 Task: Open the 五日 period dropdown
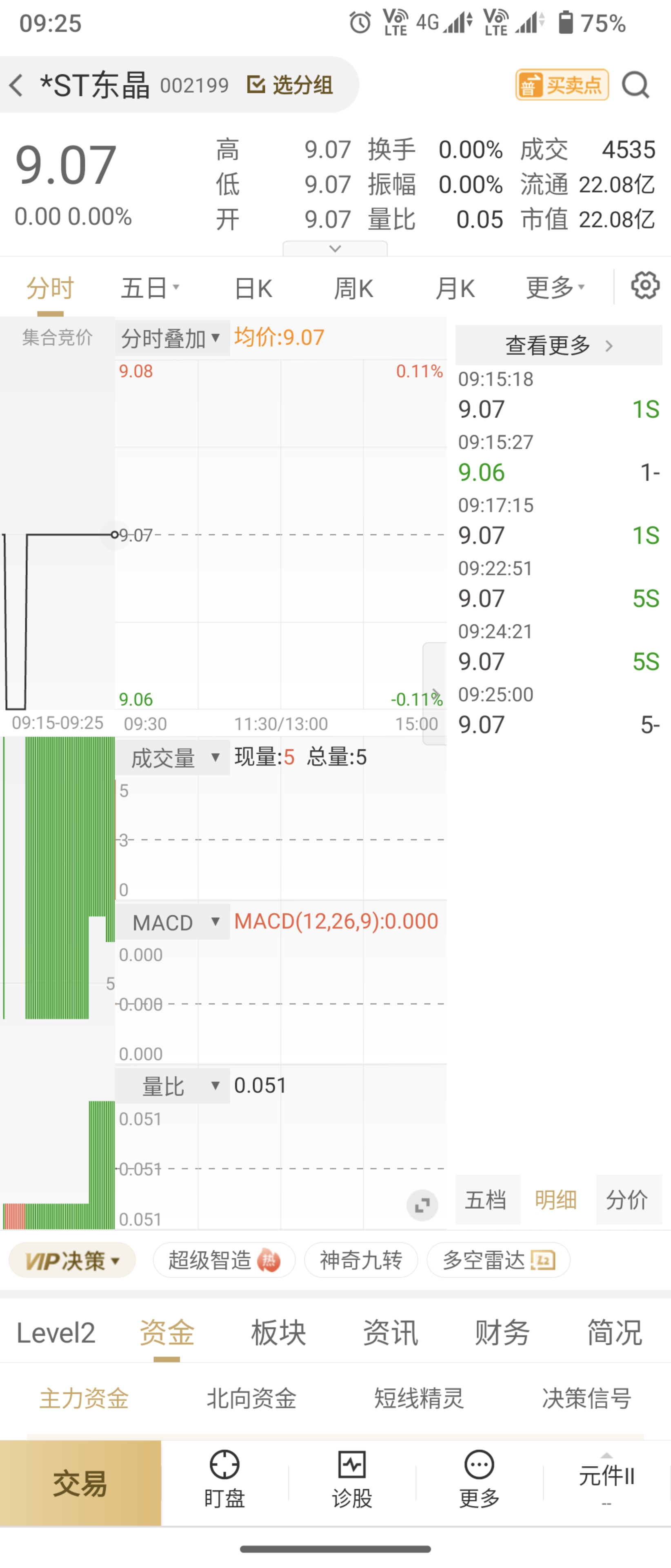coord(150,288)
